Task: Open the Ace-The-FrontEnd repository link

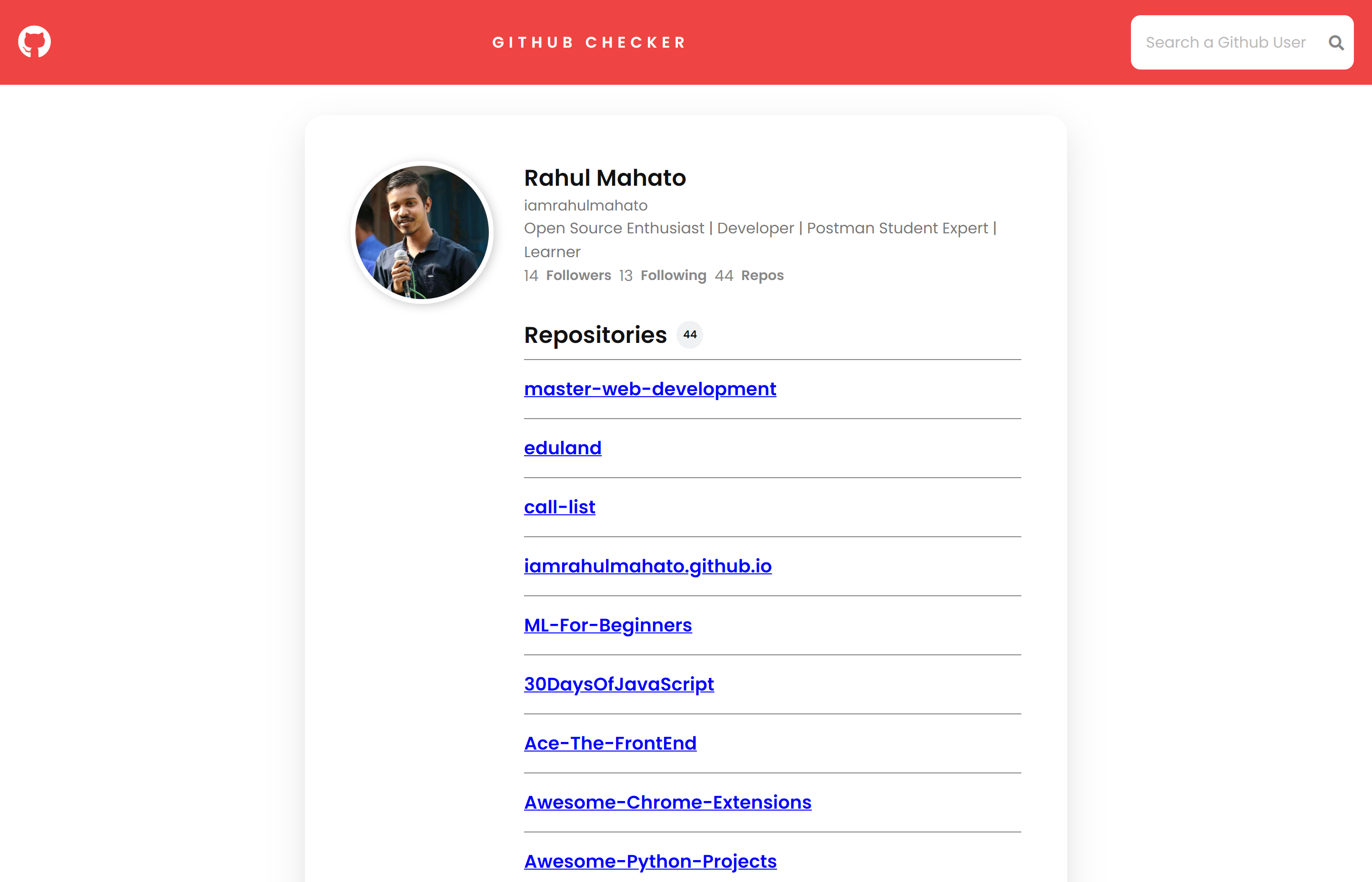Action: (610, 743)
